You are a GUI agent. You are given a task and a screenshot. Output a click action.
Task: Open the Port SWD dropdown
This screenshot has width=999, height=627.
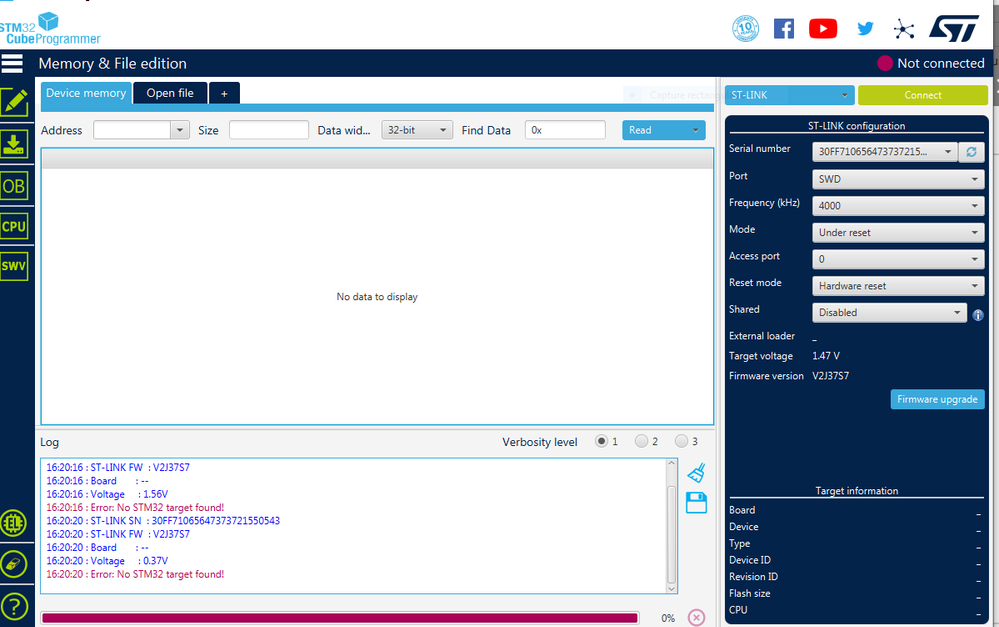click(x=898, y=179)
